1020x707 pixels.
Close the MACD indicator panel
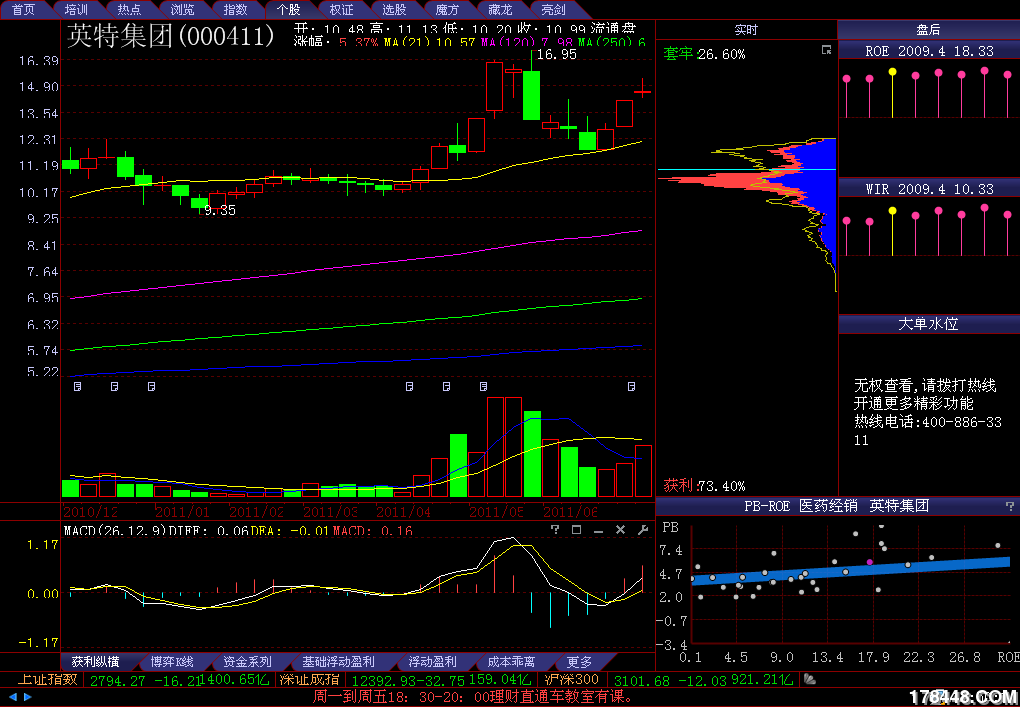pyautogui.click(x=621, y=530)
